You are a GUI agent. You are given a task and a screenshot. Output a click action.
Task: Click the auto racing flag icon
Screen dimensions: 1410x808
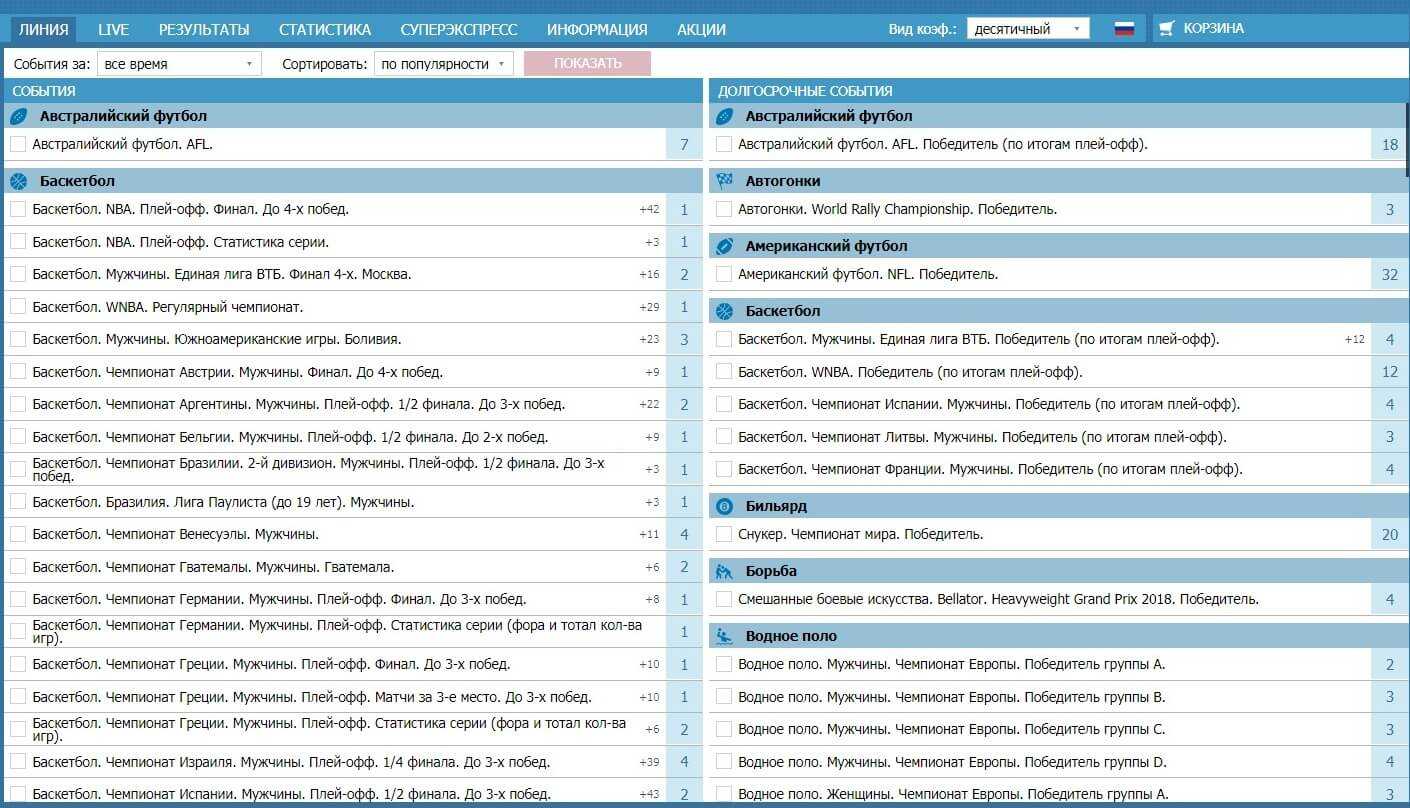coord(725,181)
